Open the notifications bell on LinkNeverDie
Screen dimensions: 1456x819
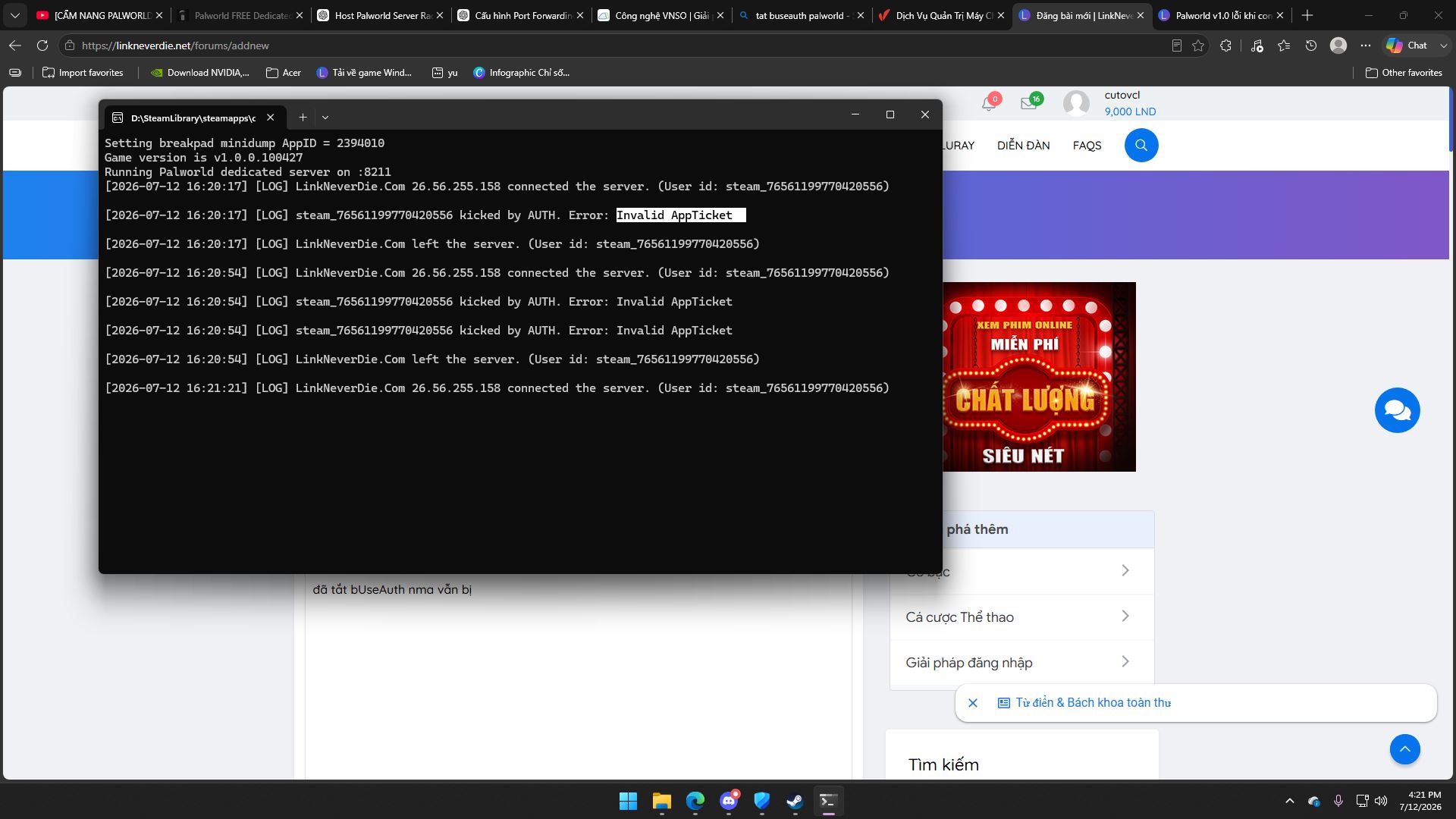click(989, 103)
